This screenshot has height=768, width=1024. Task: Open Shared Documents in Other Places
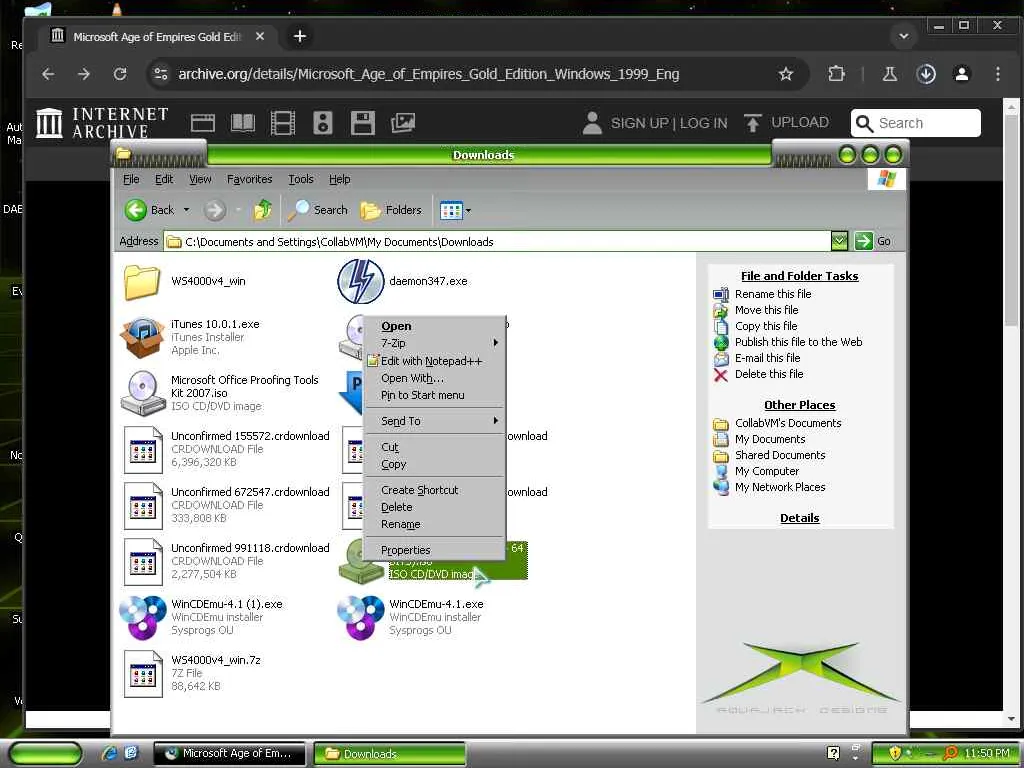780,455
